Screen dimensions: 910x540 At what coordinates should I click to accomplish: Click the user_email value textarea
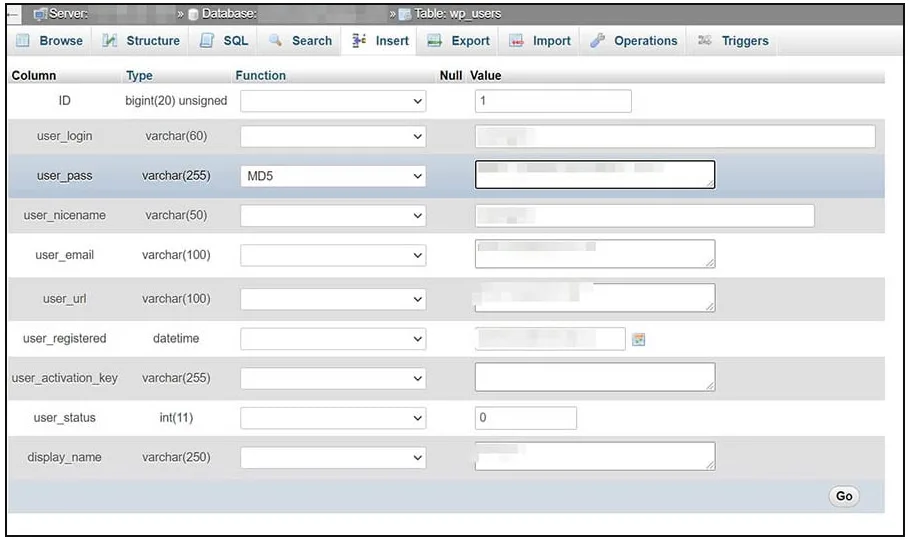[x=595, y=254]
